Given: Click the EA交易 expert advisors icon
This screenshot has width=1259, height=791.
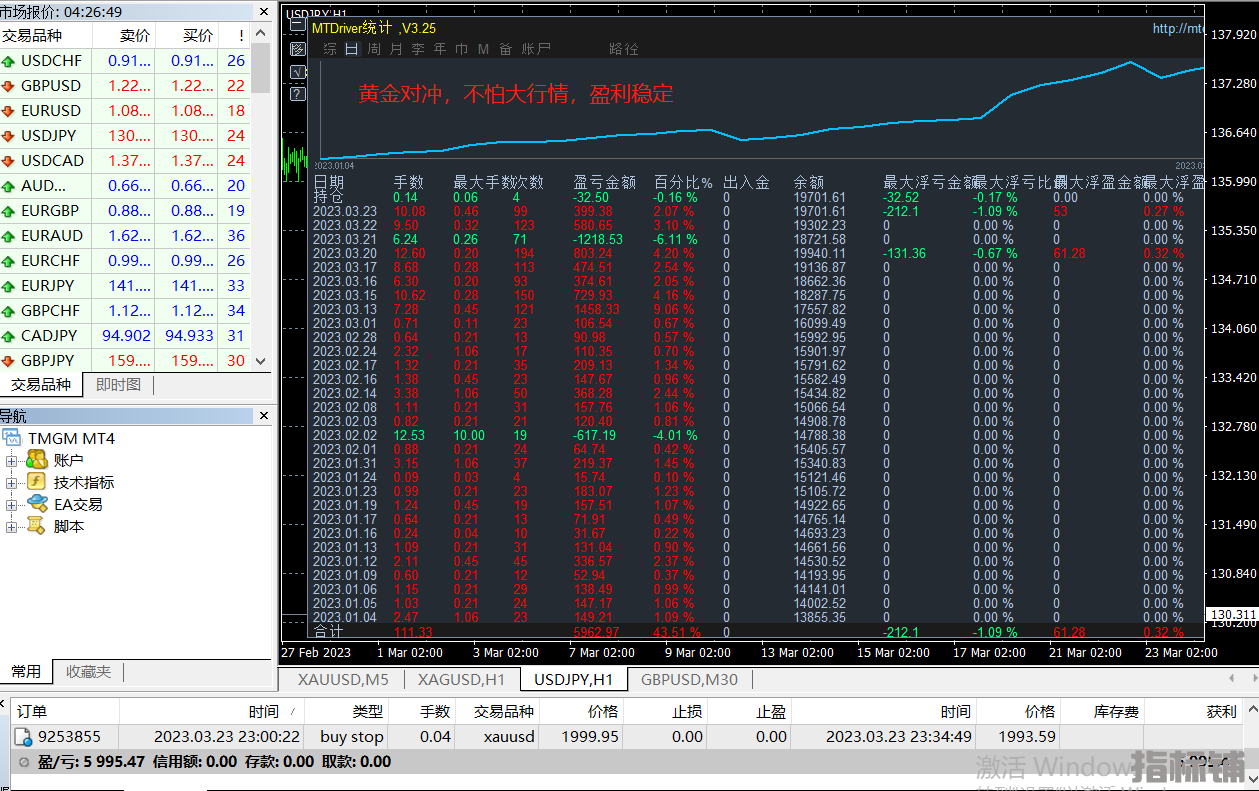Looking at the screenshot, I should pos(37,504).
